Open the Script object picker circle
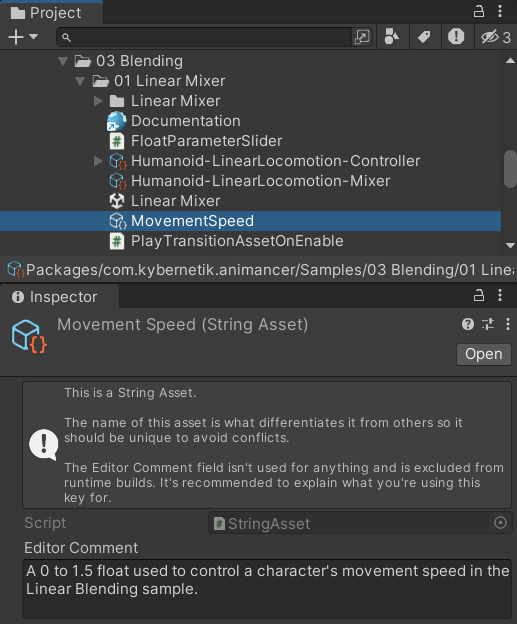The image size is (517, 624). 500,523
